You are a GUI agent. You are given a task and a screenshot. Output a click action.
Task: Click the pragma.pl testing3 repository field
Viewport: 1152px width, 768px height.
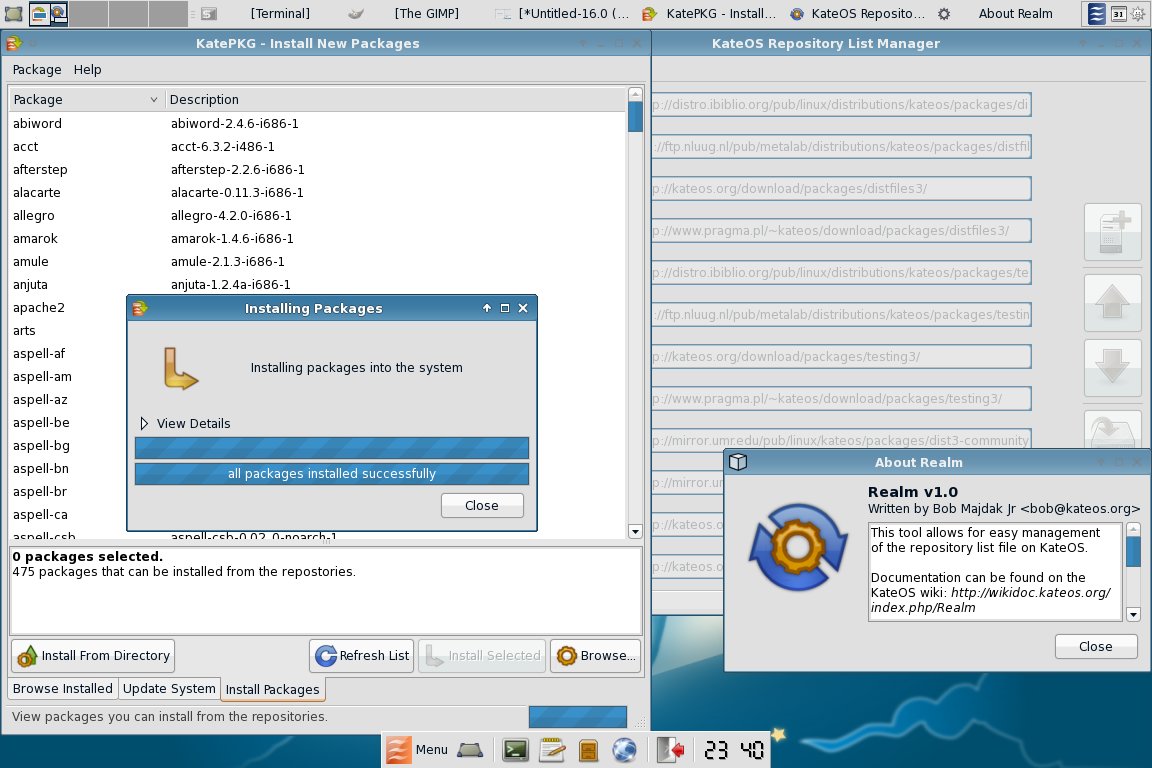(841, 398)
